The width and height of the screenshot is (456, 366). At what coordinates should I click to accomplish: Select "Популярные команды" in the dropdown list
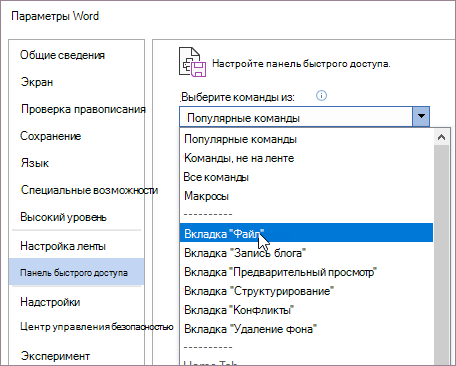306,139
